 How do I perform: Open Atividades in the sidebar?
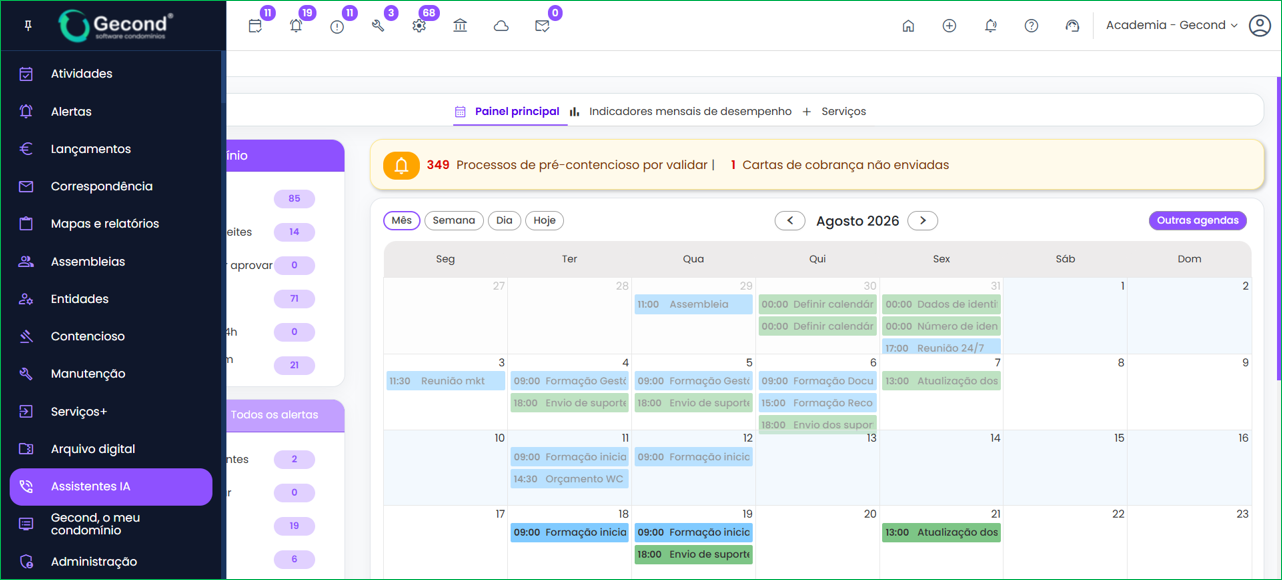[x=111, y=74]
